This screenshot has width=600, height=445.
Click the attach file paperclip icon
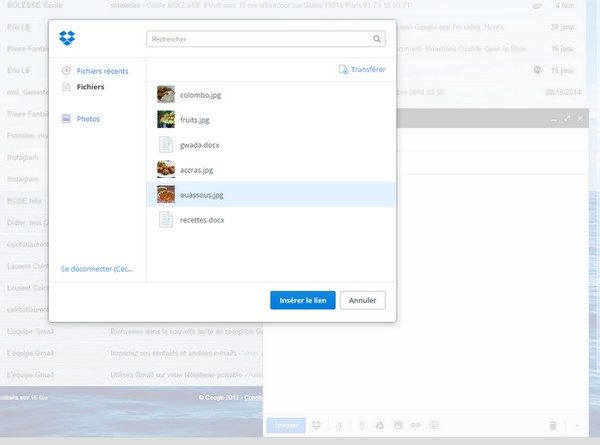point(362,425)
